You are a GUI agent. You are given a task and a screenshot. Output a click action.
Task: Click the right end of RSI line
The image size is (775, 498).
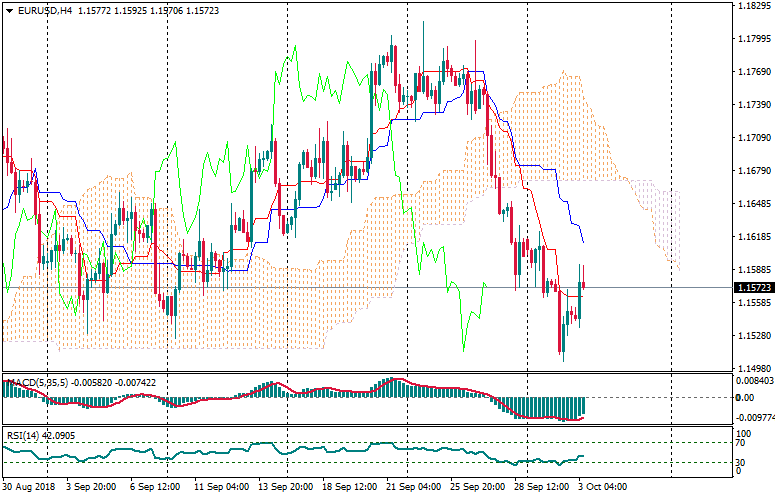coord(583,457)
